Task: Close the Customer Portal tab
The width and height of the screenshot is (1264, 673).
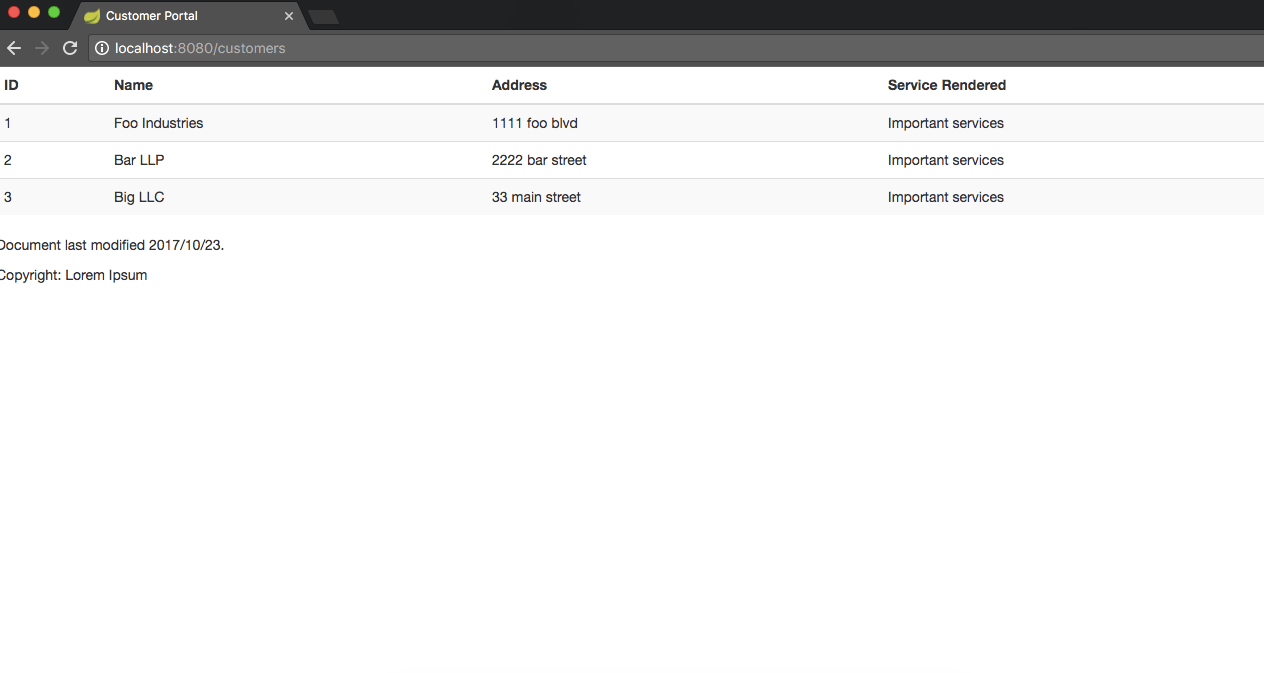Action: [289, 16]
